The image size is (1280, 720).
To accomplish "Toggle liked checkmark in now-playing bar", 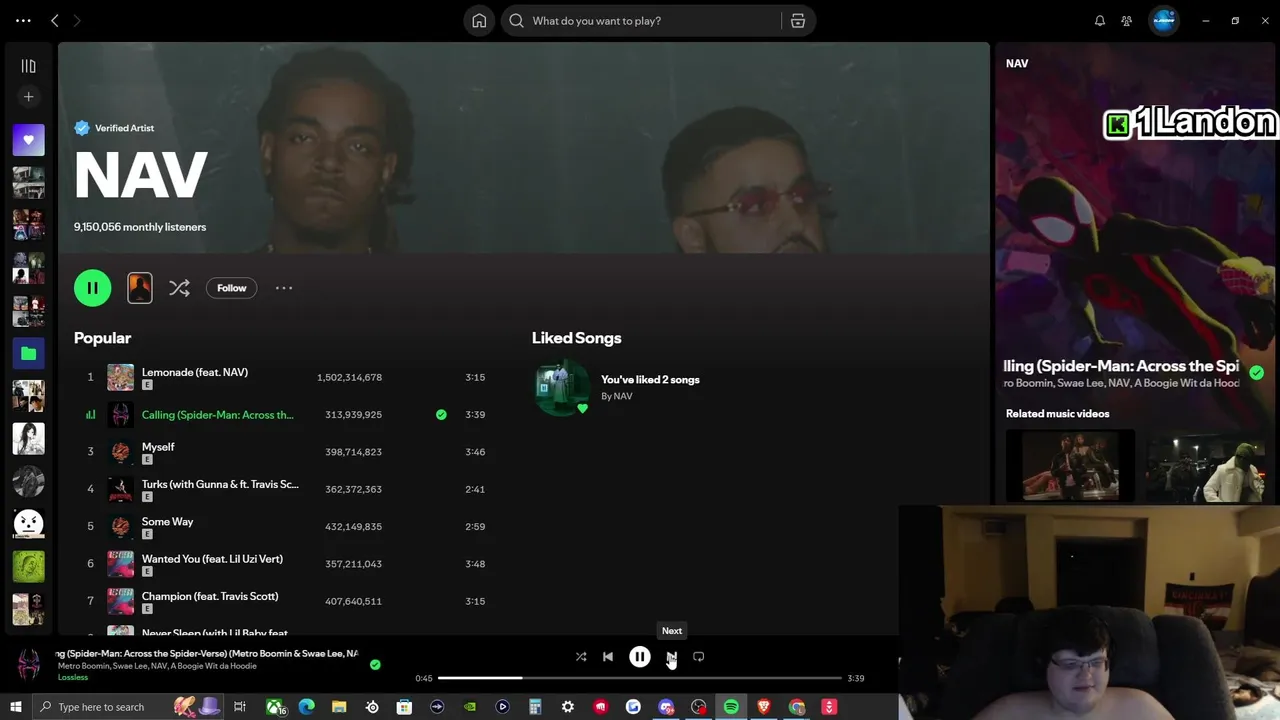I will click(375, 665).
